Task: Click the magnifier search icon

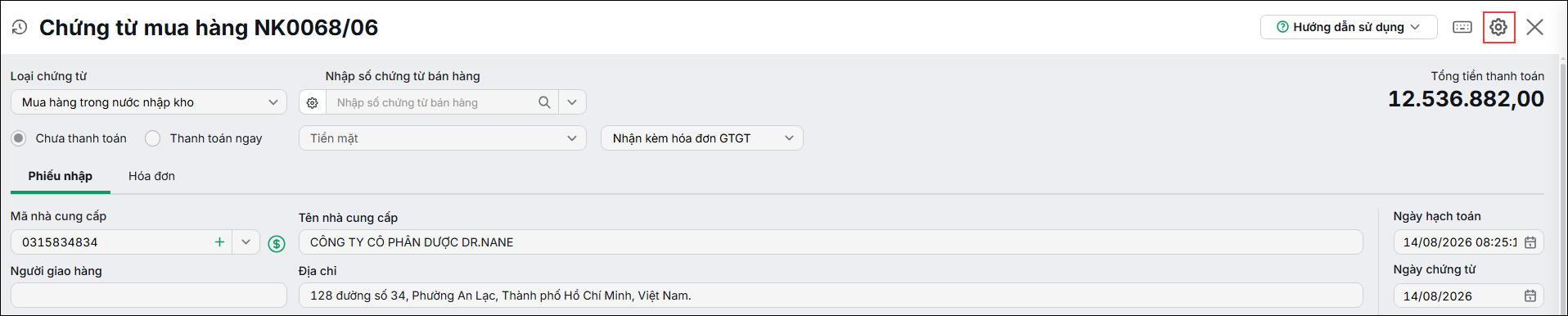Action: coord(544,102)
